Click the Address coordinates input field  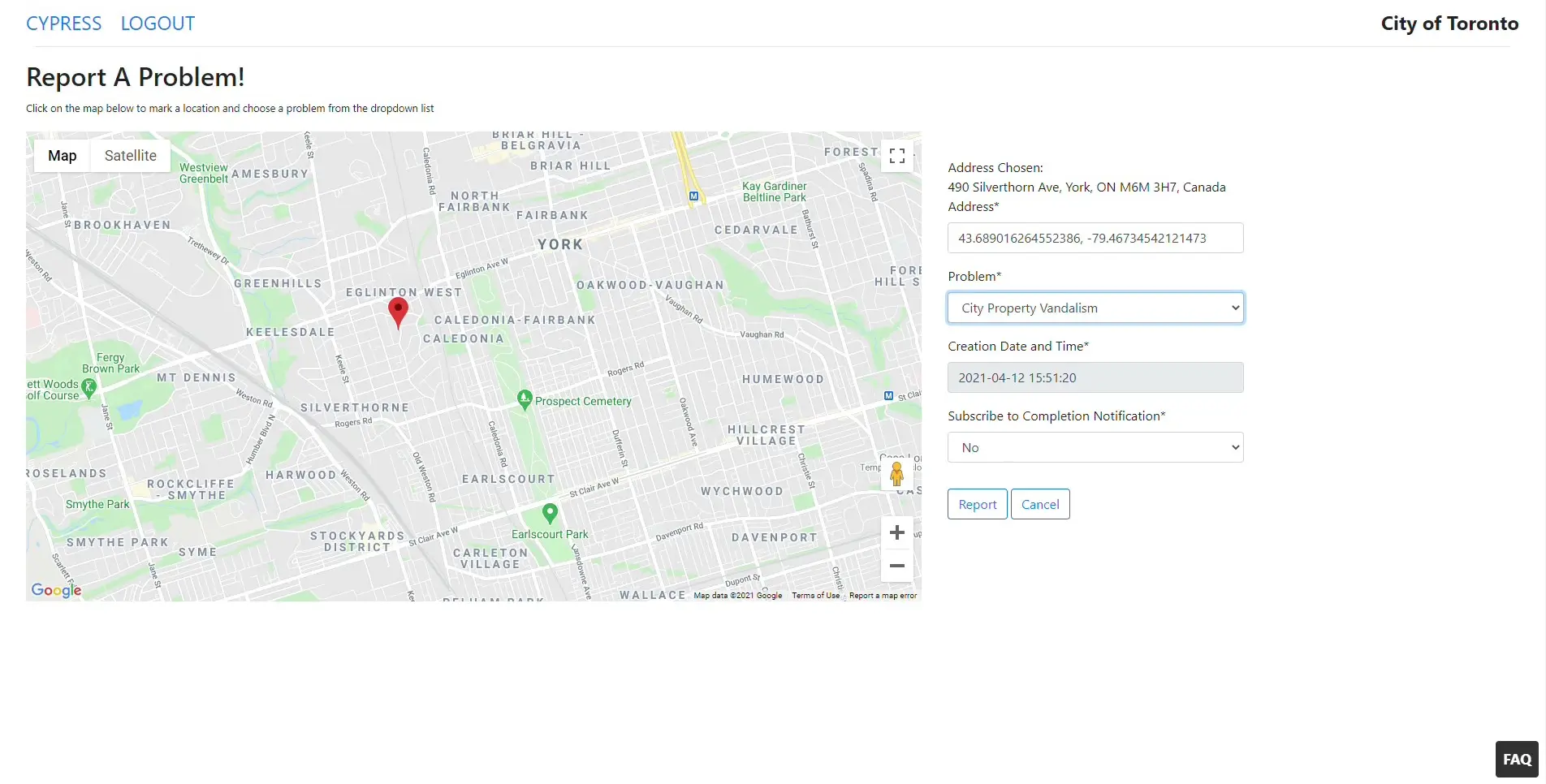[1095, 238]
